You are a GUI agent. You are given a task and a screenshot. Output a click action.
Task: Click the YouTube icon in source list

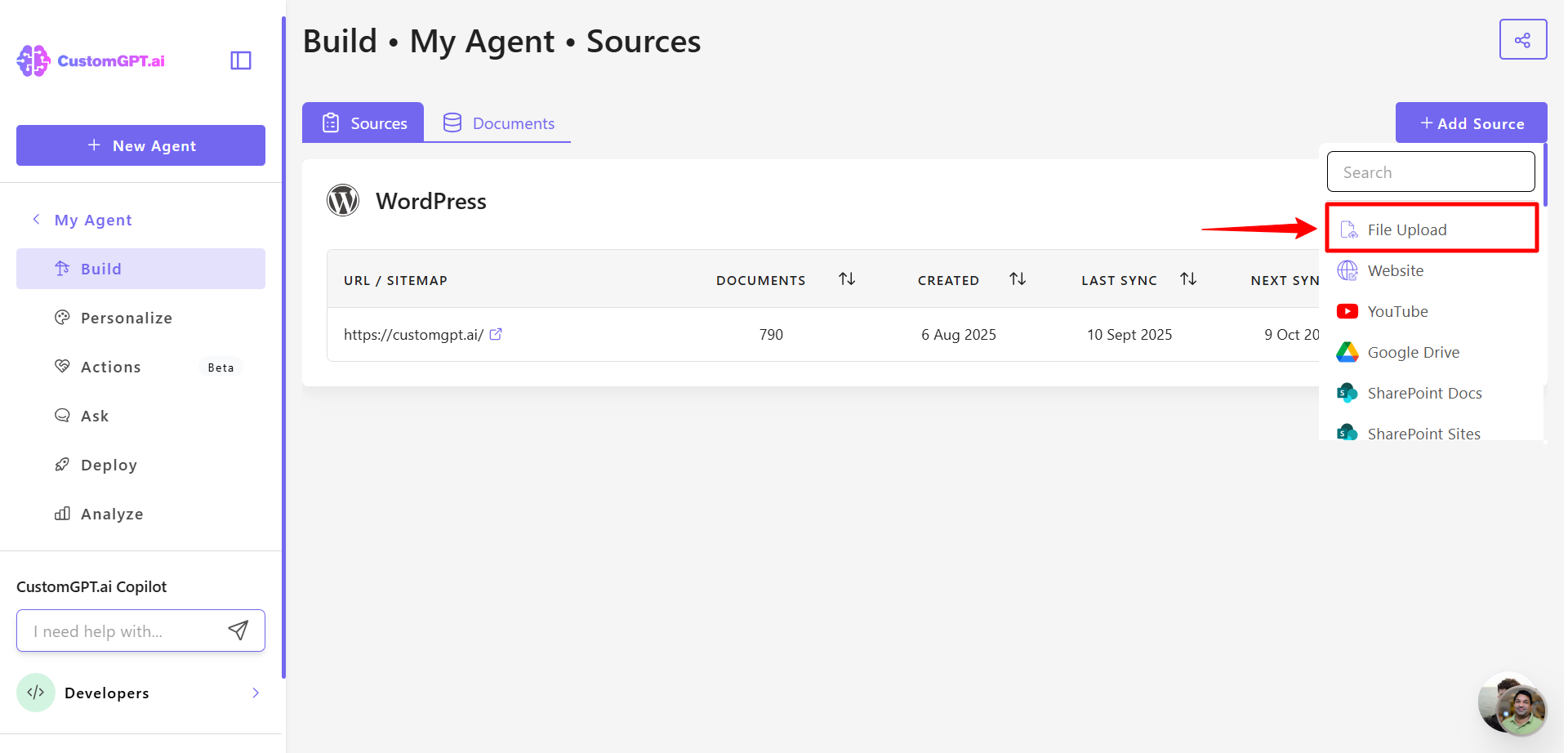click(1347, 311)
